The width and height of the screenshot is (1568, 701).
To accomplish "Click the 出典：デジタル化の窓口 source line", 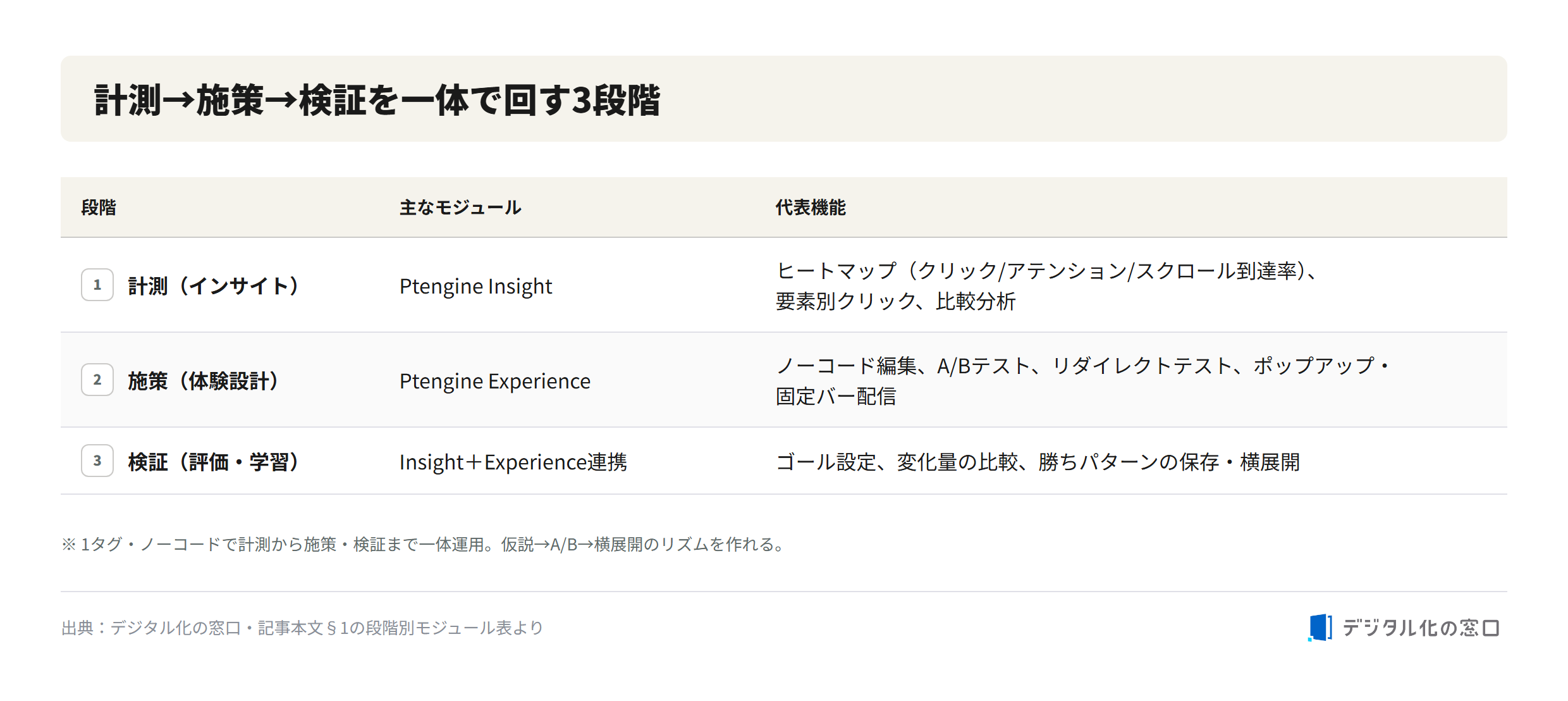I will [x=302, y=628].
